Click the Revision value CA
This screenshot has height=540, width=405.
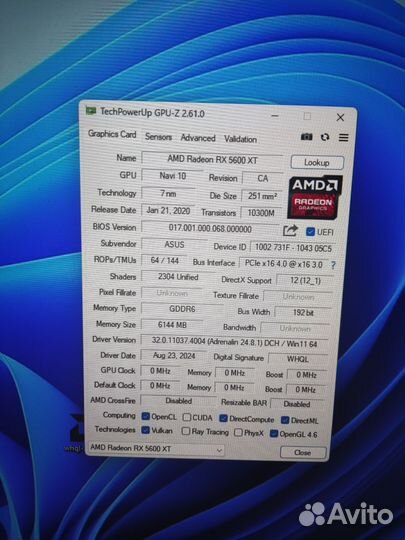click(x=262, y=178)
